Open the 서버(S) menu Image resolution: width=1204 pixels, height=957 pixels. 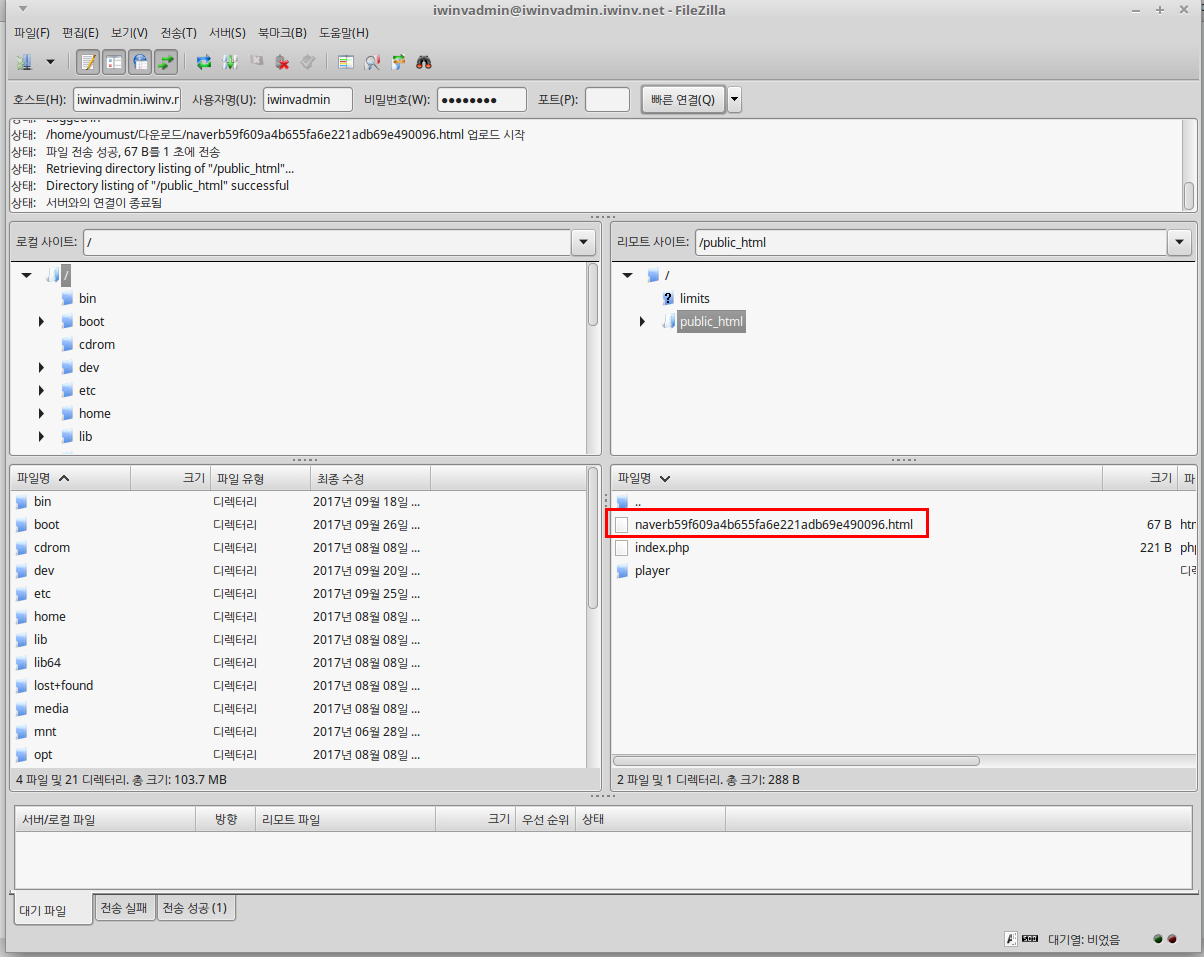(227, 33)
